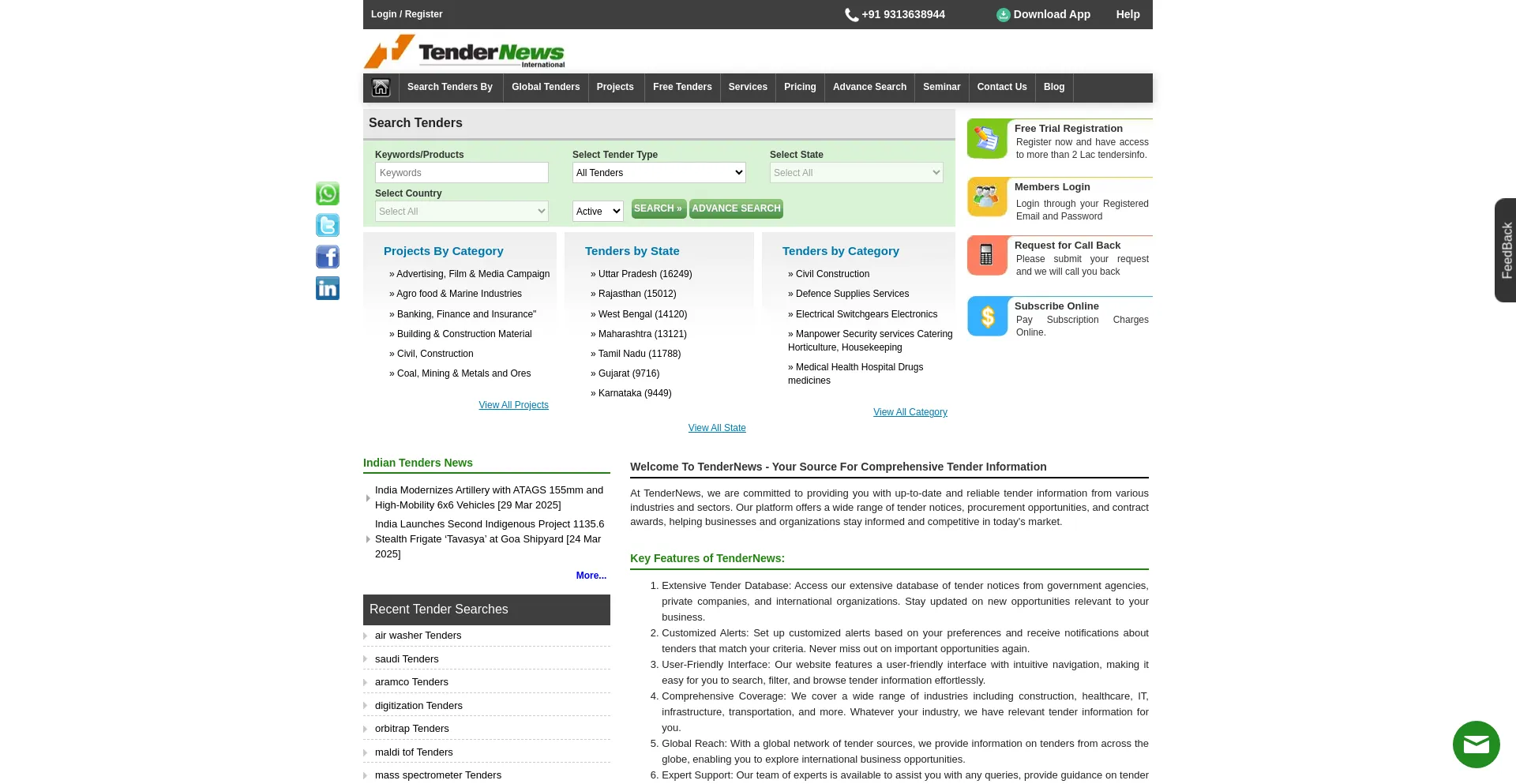This screenshot has width=1516, height=784.
Task: Open the Global Tenders menu
Action: [546, 87]
